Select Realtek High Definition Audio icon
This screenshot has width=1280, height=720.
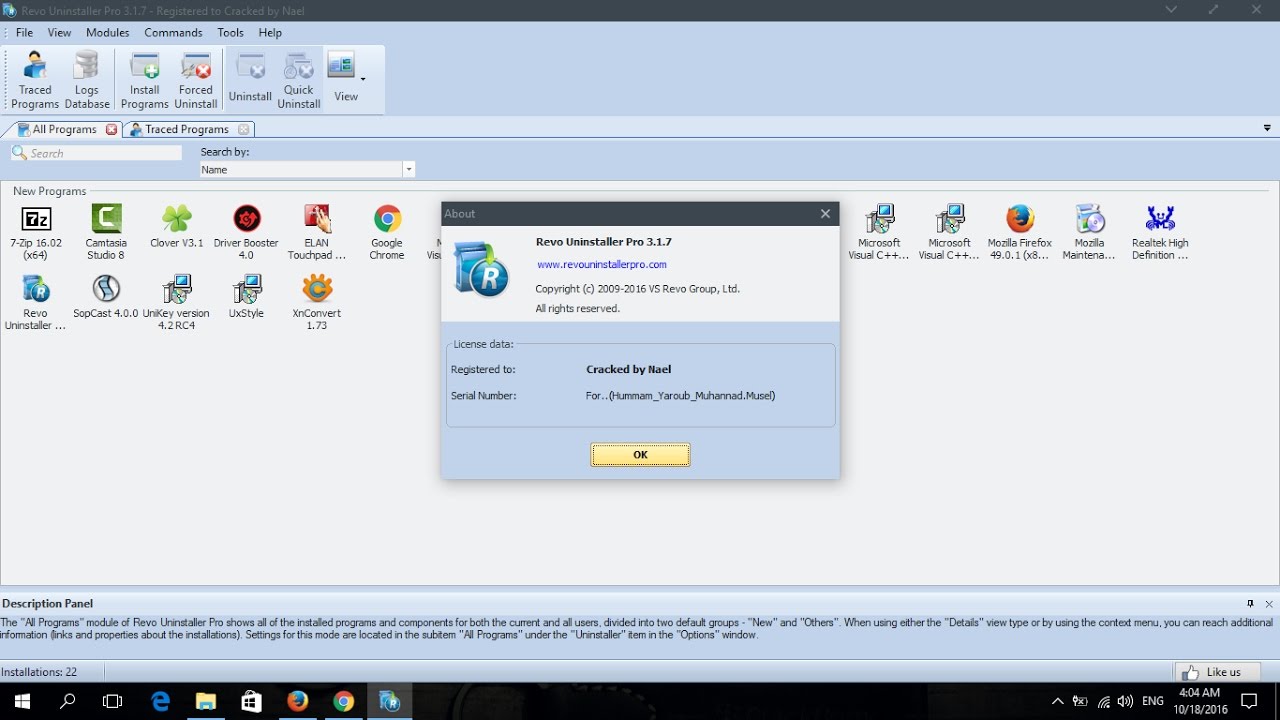point(1160,233)
